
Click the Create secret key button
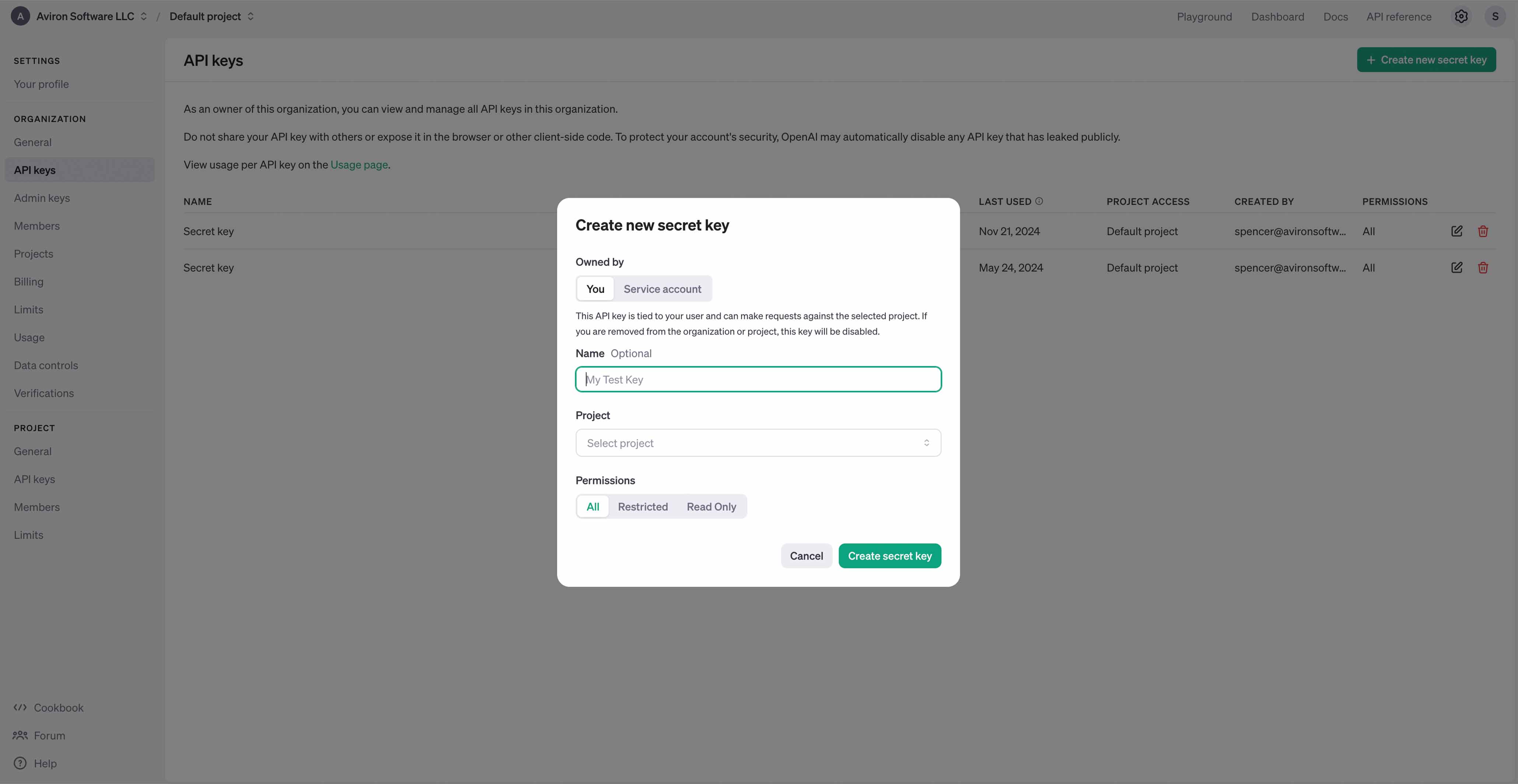pyautogui.click(x=890, y=556)
